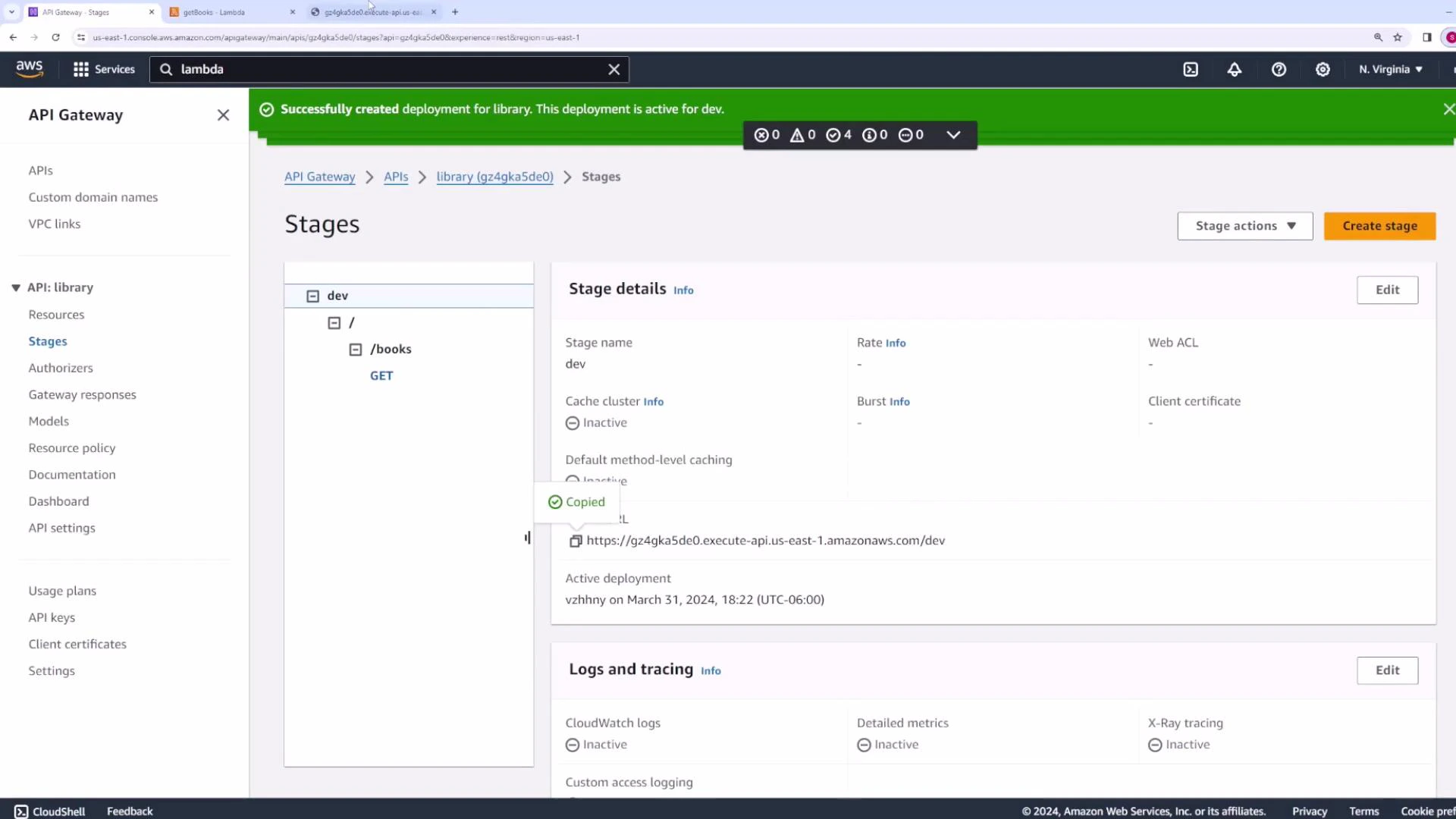
Task: Open the library (gz4gka5de0) breadcrumb link
Action: (494, 177)
